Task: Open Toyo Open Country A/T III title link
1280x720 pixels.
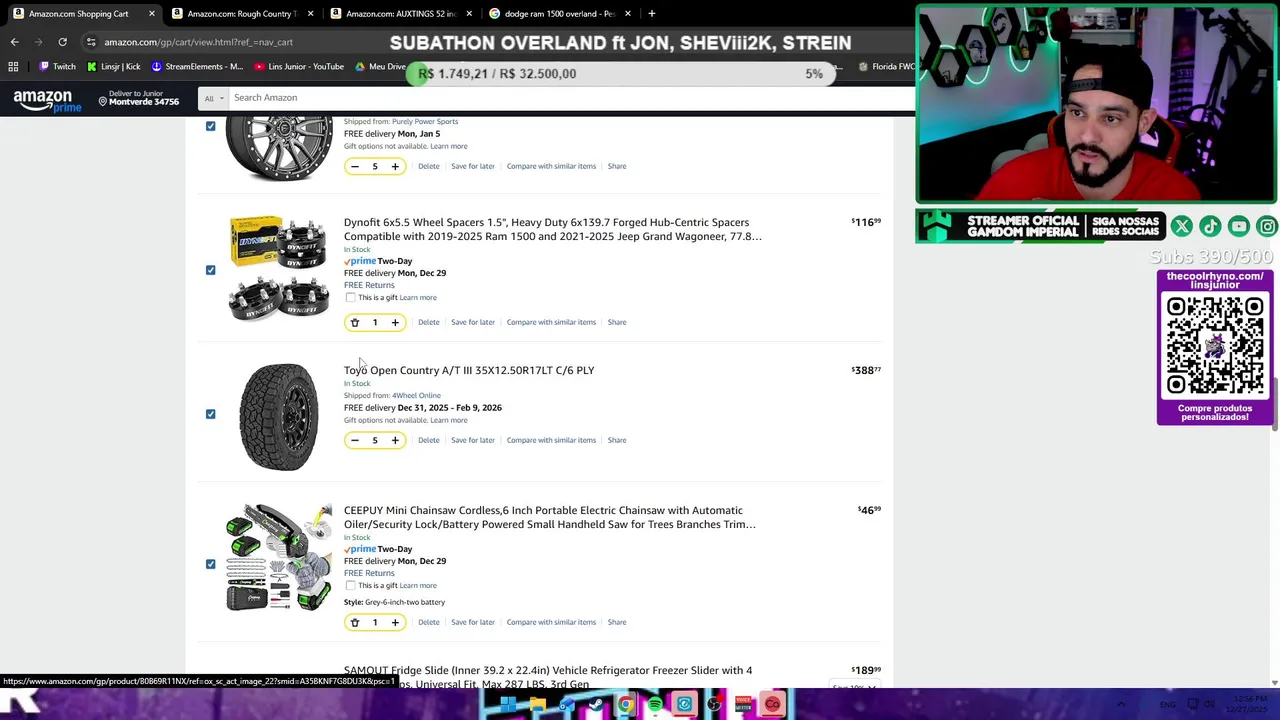Action: click(469, 370)
